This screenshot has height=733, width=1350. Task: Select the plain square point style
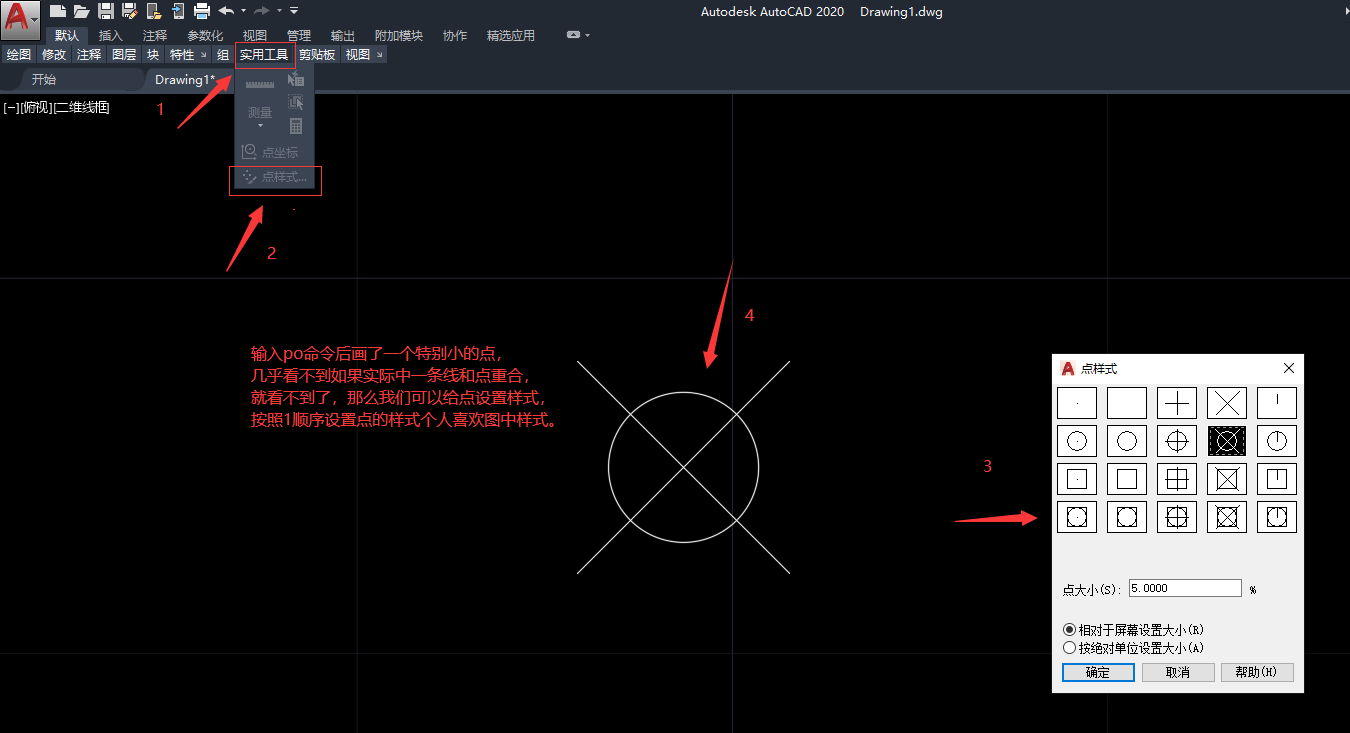click(x=1127, y=479)
